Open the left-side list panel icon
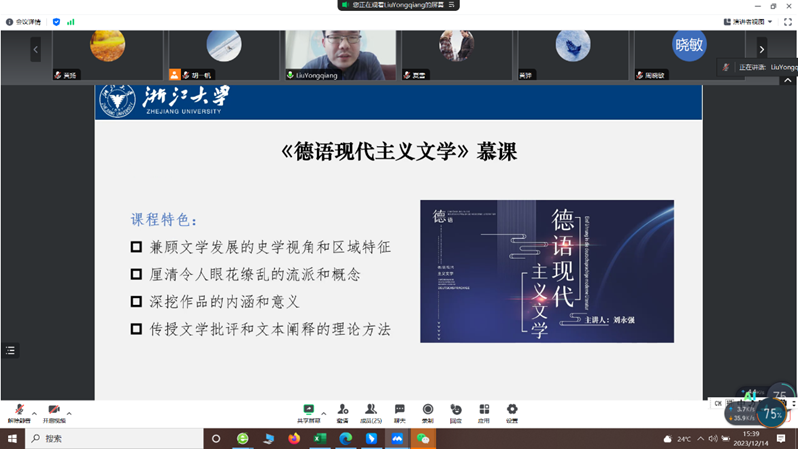Image resolution: width=798 pixels, height=449 pixels. pos(11,350)
